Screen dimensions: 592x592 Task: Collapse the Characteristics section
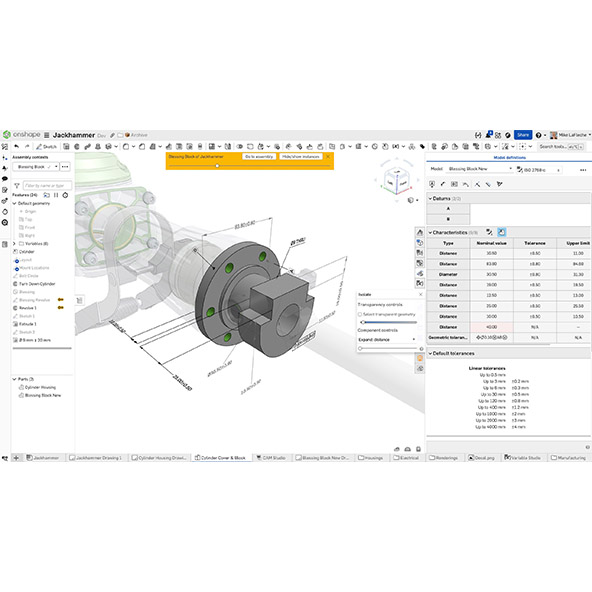coord(430,233)
